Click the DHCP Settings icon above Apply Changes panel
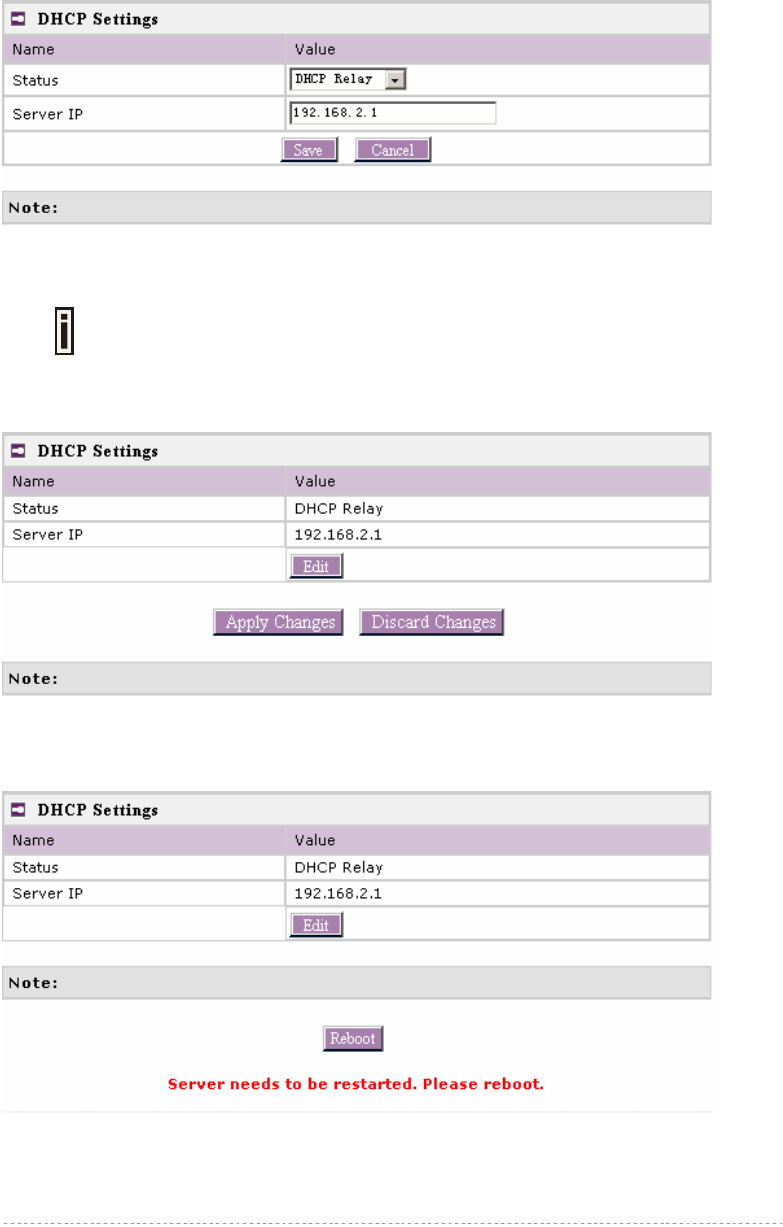 19,451
